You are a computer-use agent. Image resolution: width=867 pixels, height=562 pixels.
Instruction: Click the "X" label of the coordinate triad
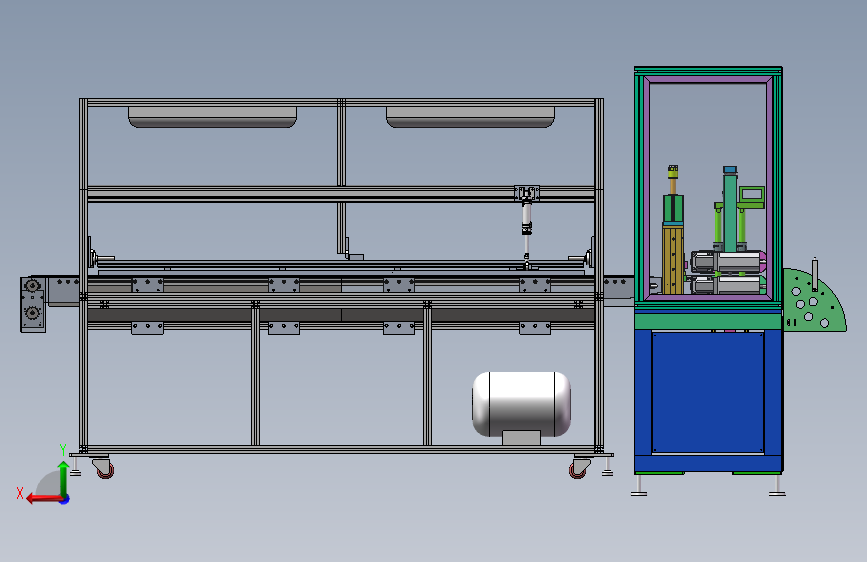(x=20, y=493)
